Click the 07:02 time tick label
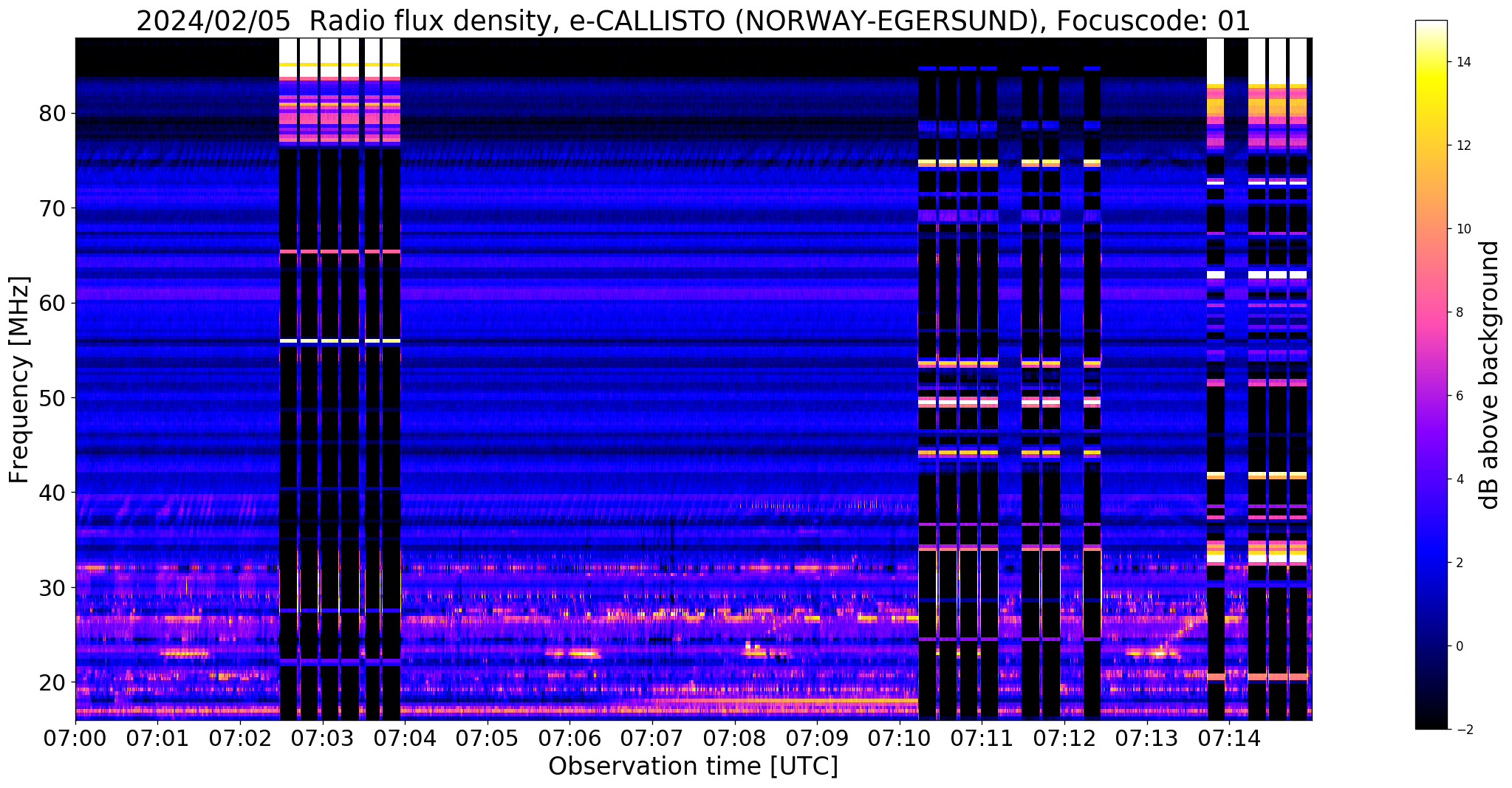Viewport: 1512px width, 788px height. coord(240,738)
